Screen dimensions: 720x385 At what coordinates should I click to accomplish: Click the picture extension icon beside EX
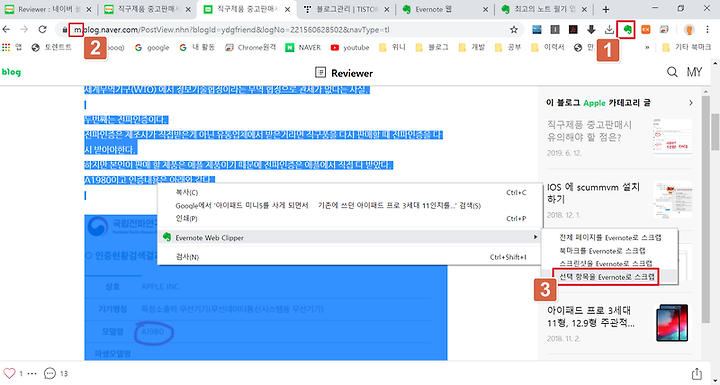pyautogui.click(x=664, y=30)
